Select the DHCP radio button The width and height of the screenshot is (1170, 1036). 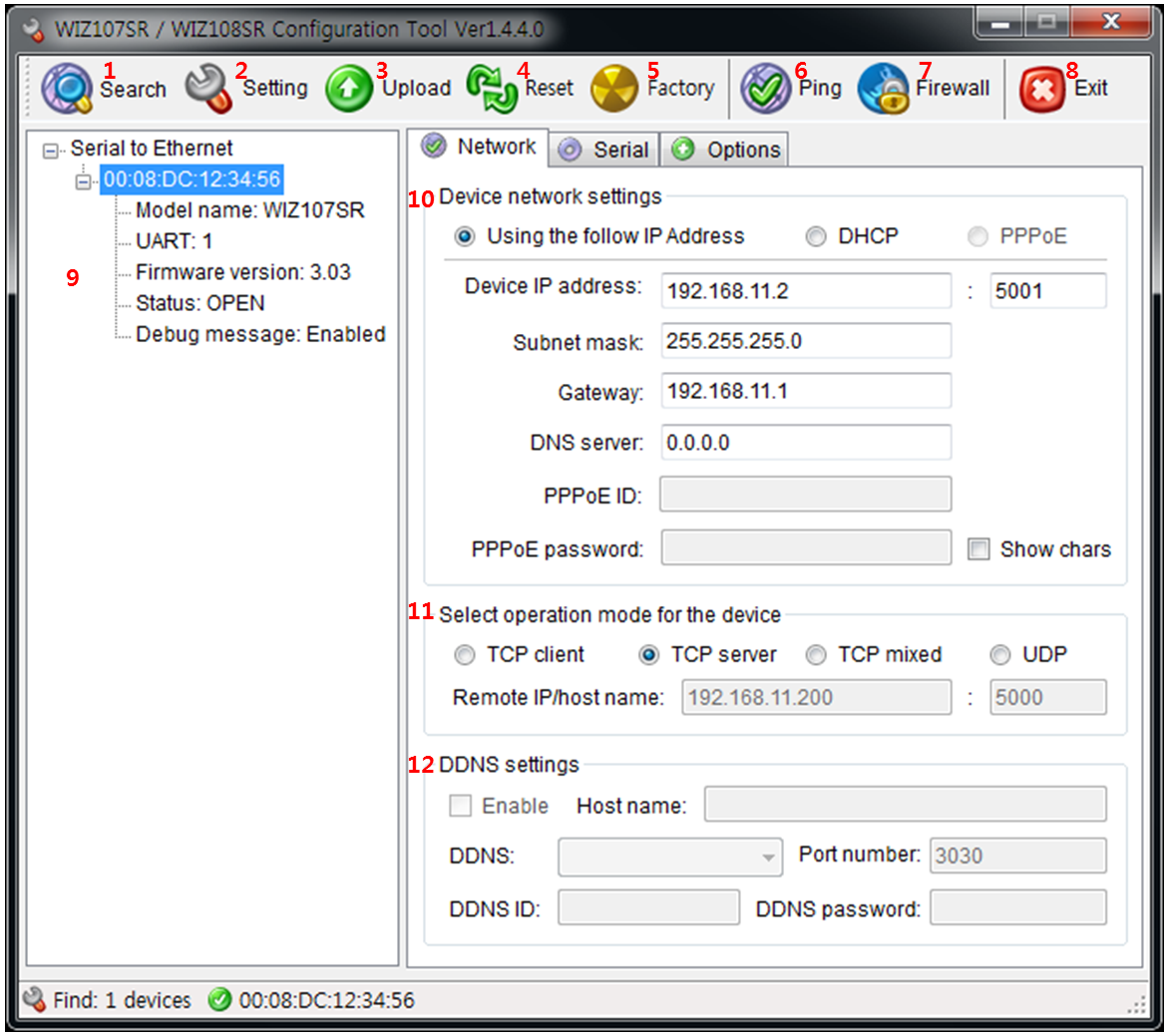(817, 236)
